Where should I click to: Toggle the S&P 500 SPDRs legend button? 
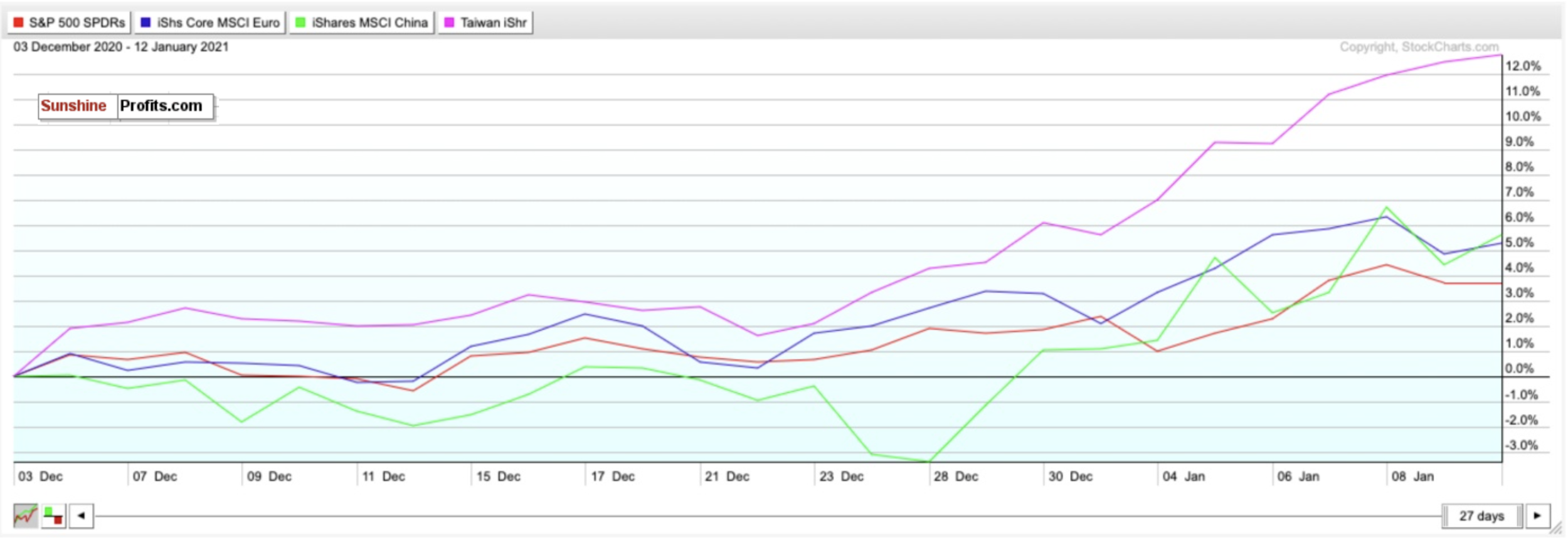pos(69,23)
